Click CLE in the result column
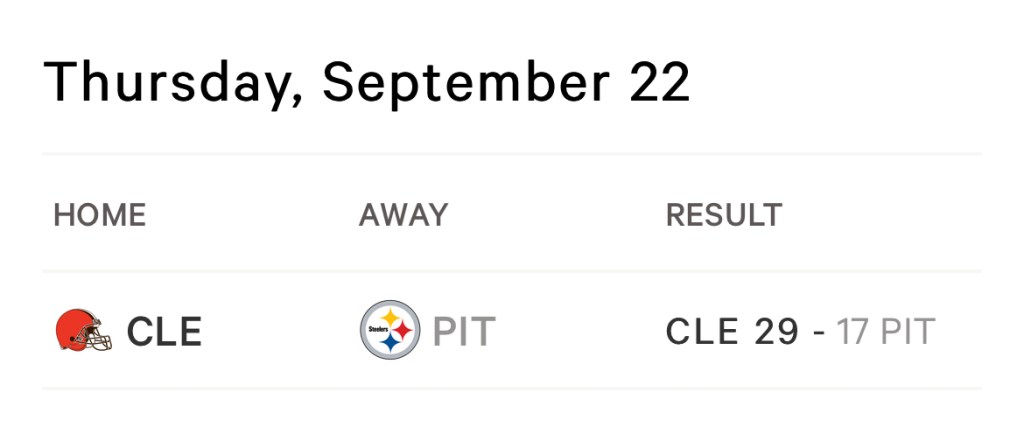This screenshot has width=1024, height=448. pyautogui.click(x=702, y=332)
